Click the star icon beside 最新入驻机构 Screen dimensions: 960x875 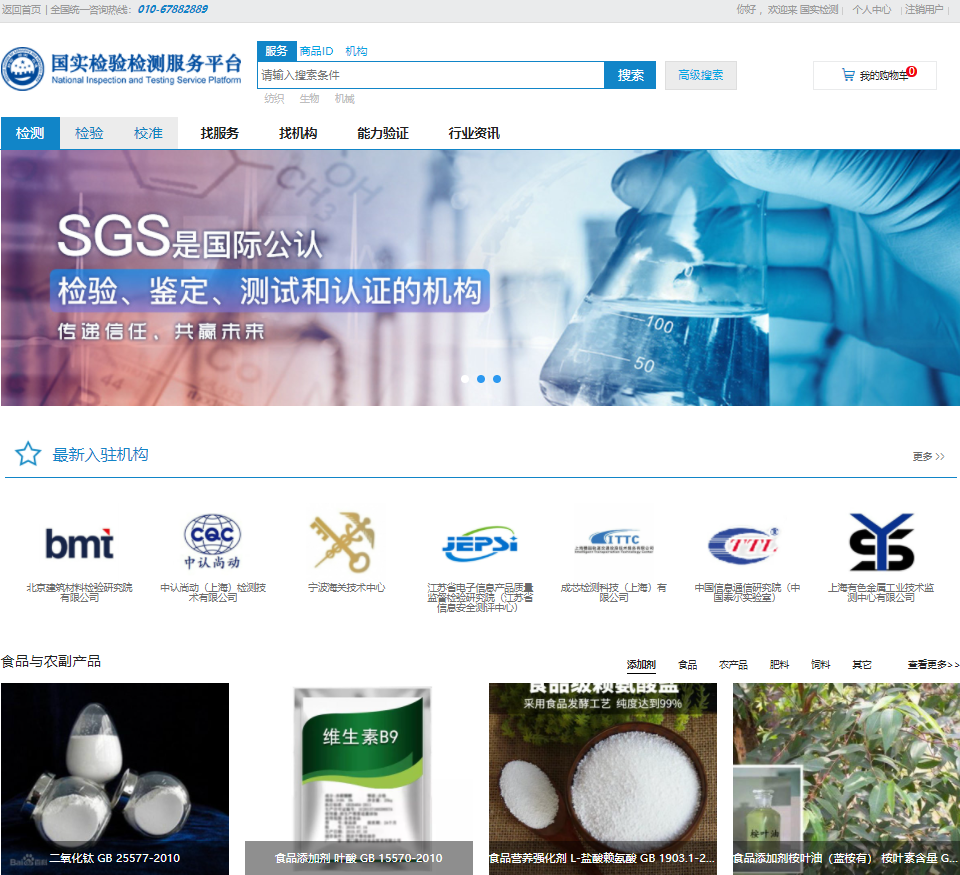tap(28, 454)
